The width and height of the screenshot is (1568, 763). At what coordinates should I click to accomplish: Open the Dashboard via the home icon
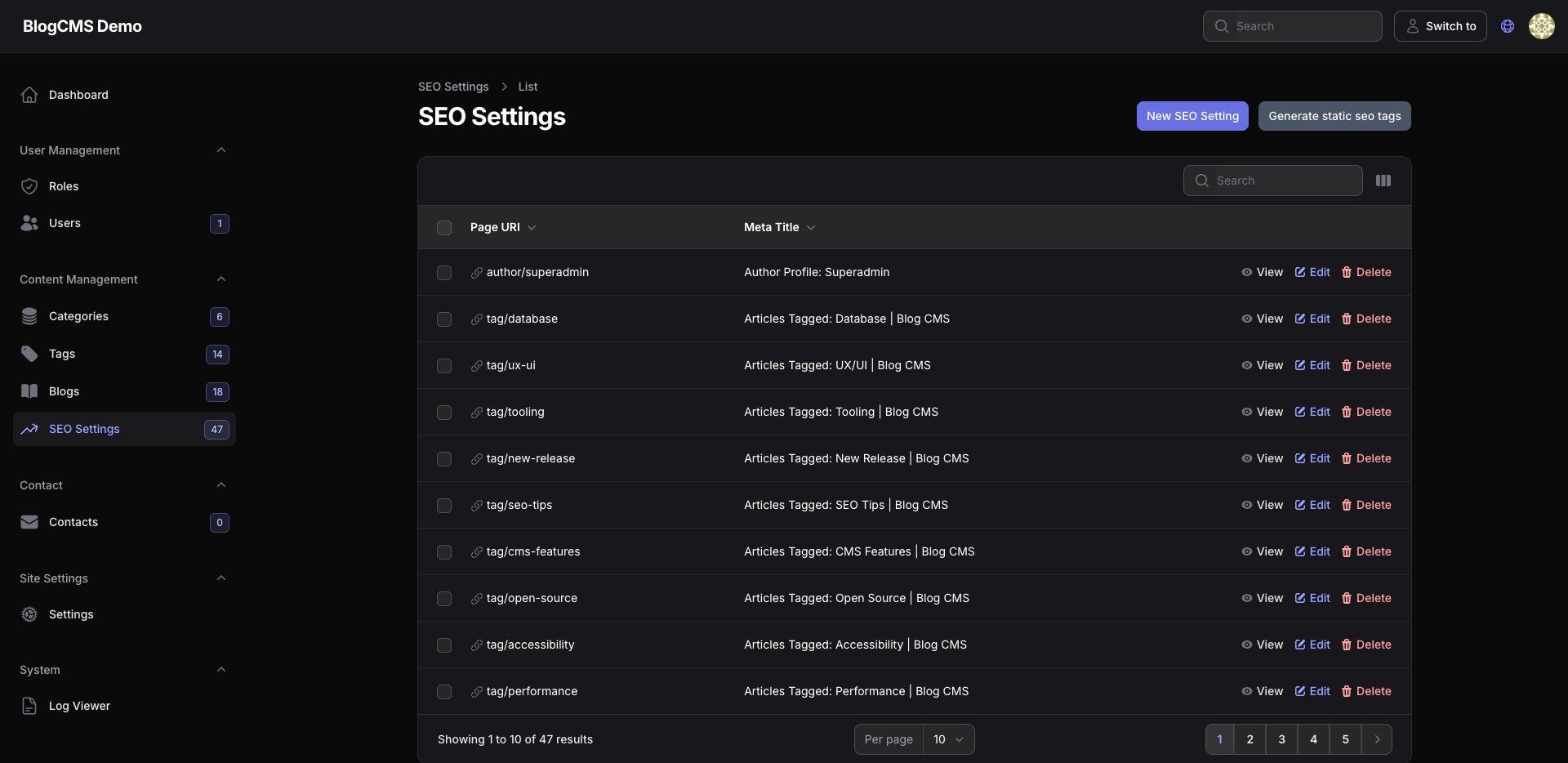click(x=29, y=94)
